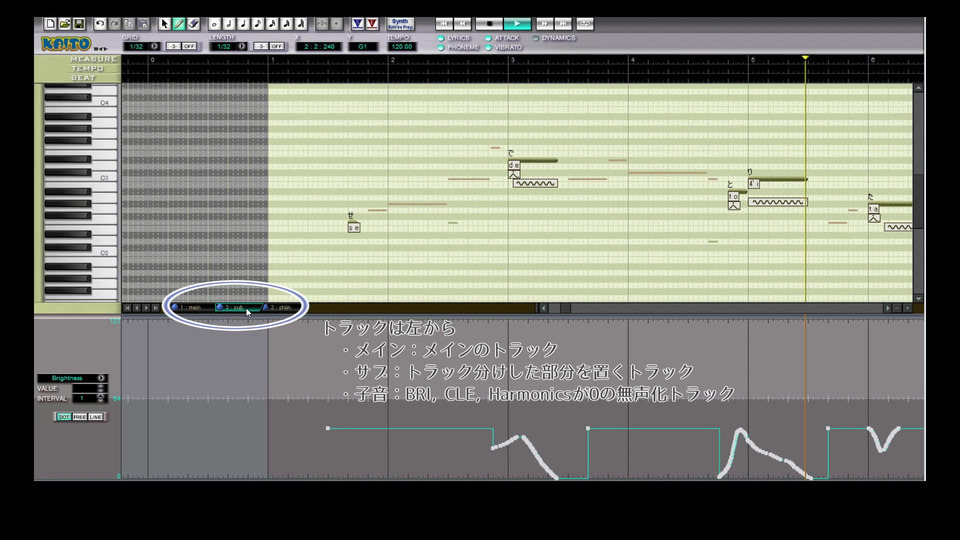Click the VALUE stepper field
Screen dimensions: 960x540
pos(89,388)
